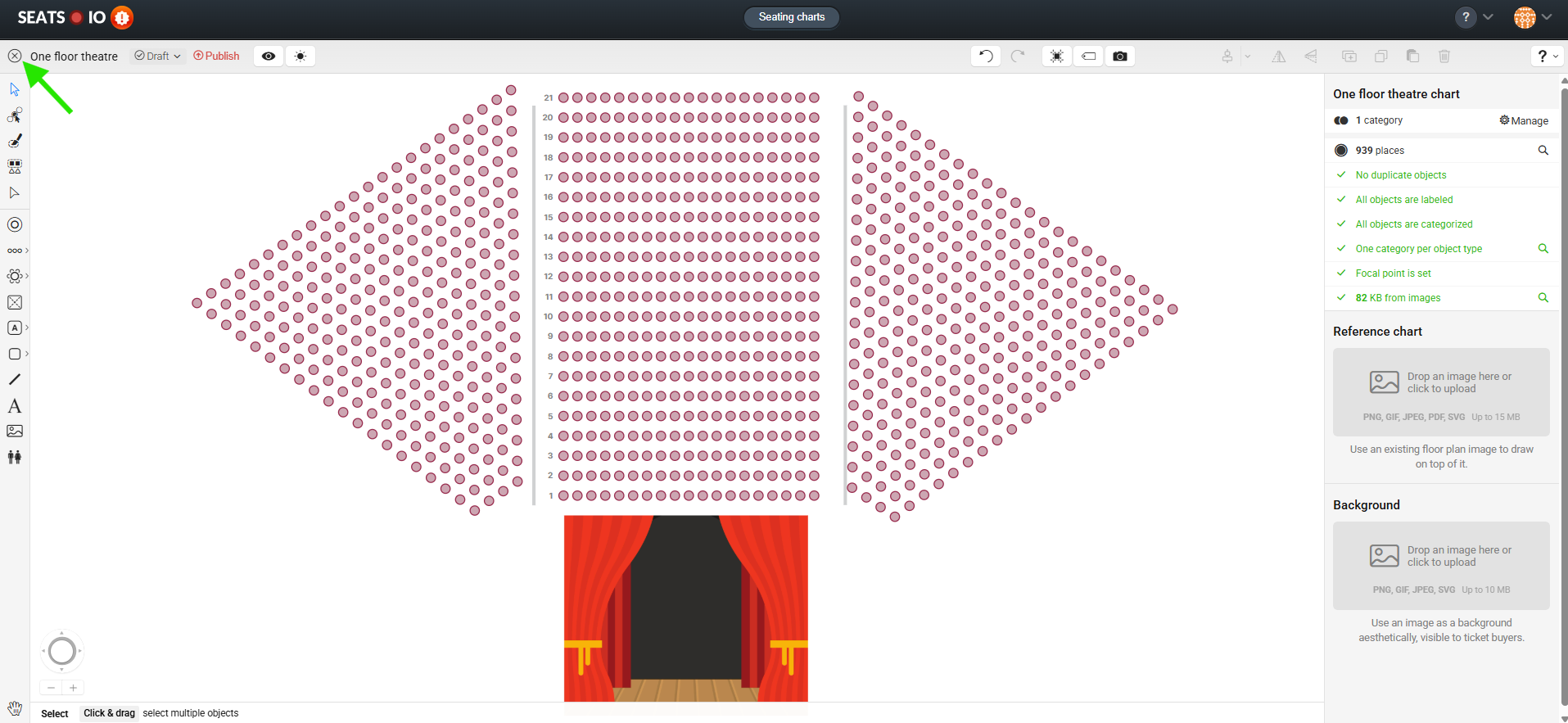Viewport: 1568px width, 723px height.
Task: Click the Manage categories link
Action: click(x=1524, y=120)
